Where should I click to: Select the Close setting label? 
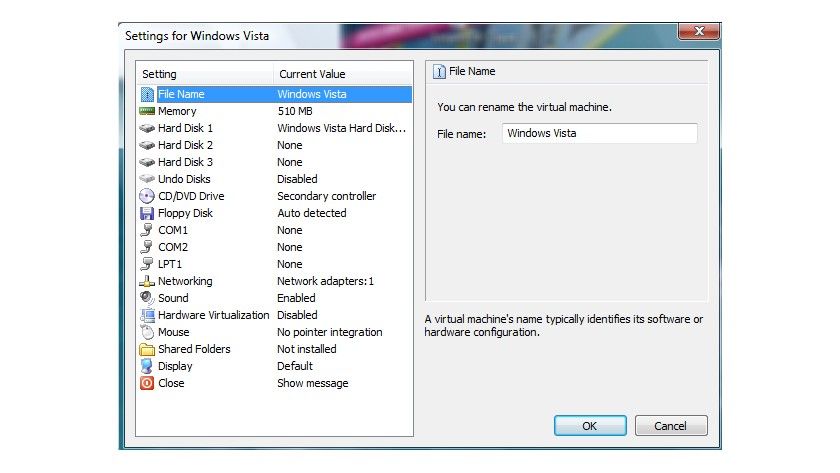click(171, 383)
